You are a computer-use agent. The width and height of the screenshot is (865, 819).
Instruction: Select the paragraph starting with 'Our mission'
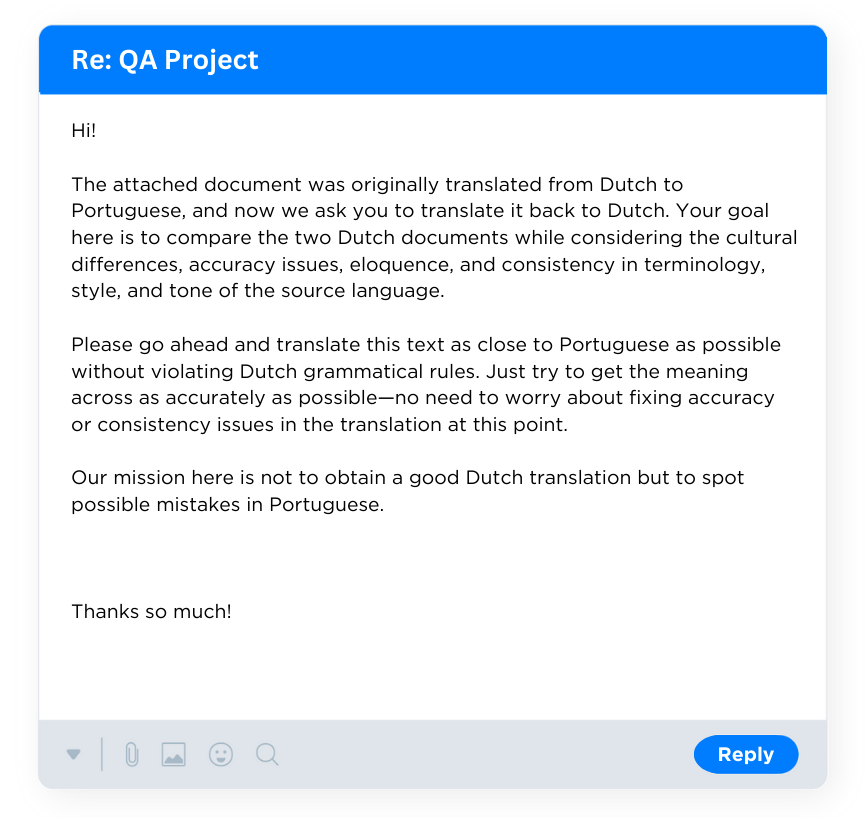pos(407,491)
